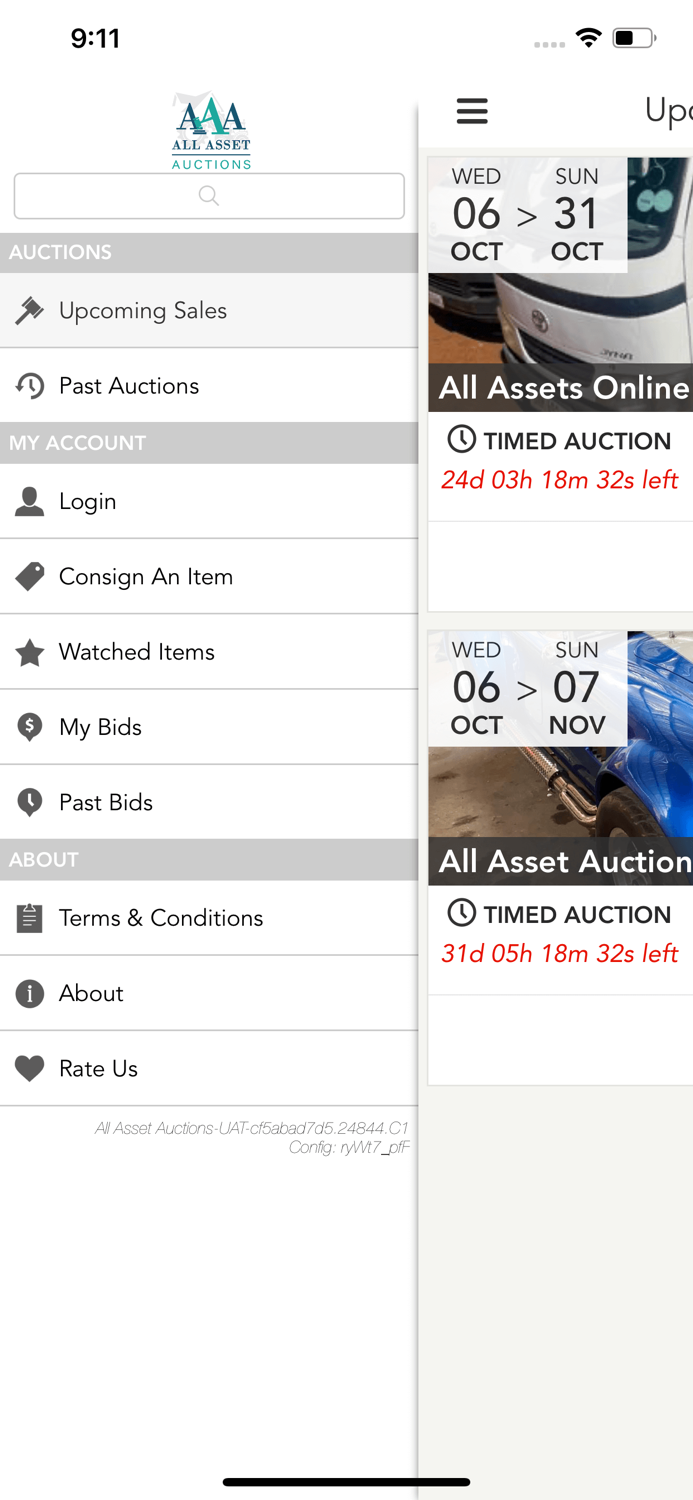Click the Login person icon

pyautogui.click(x=30, y=501)
